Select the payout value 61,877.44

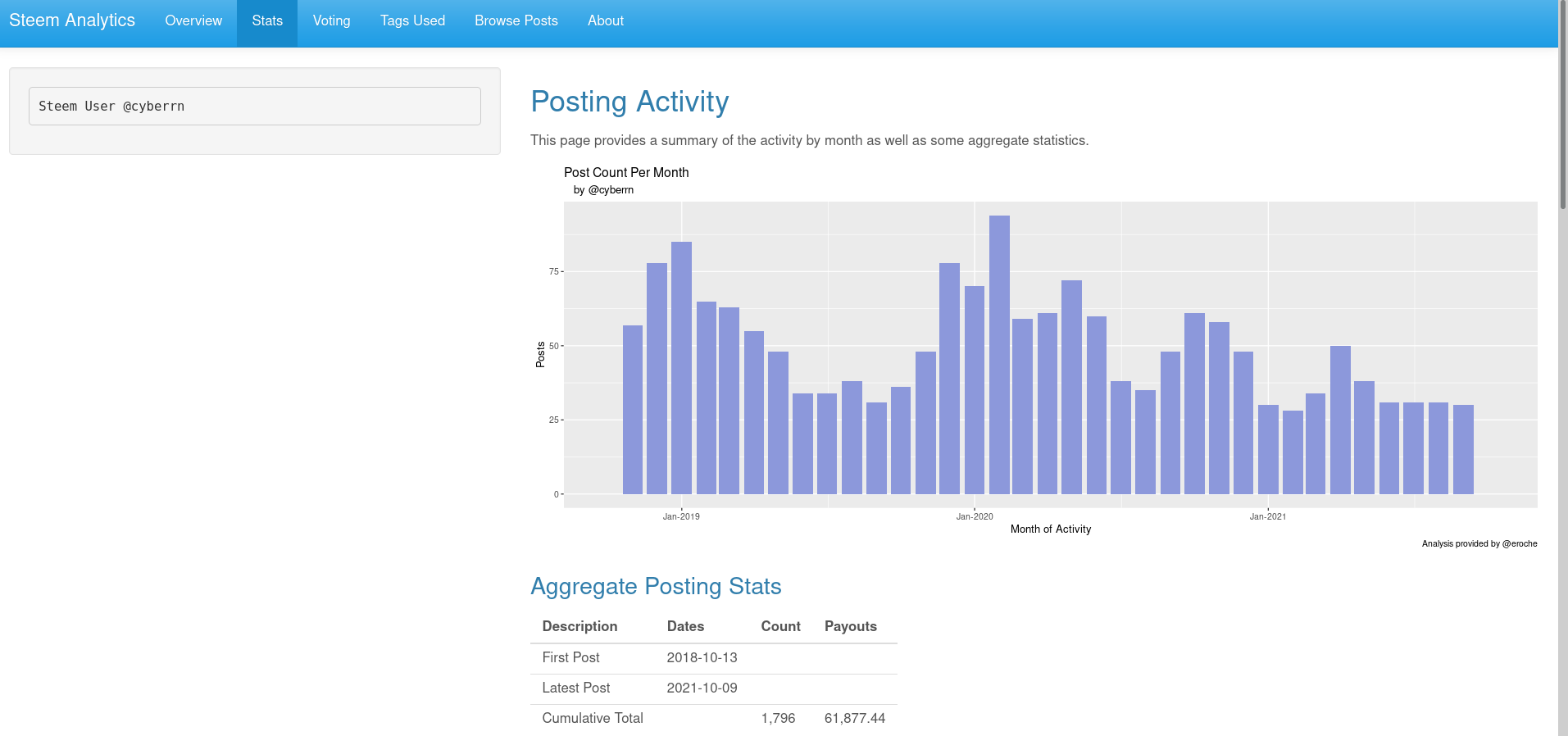[x=855, y=718]
